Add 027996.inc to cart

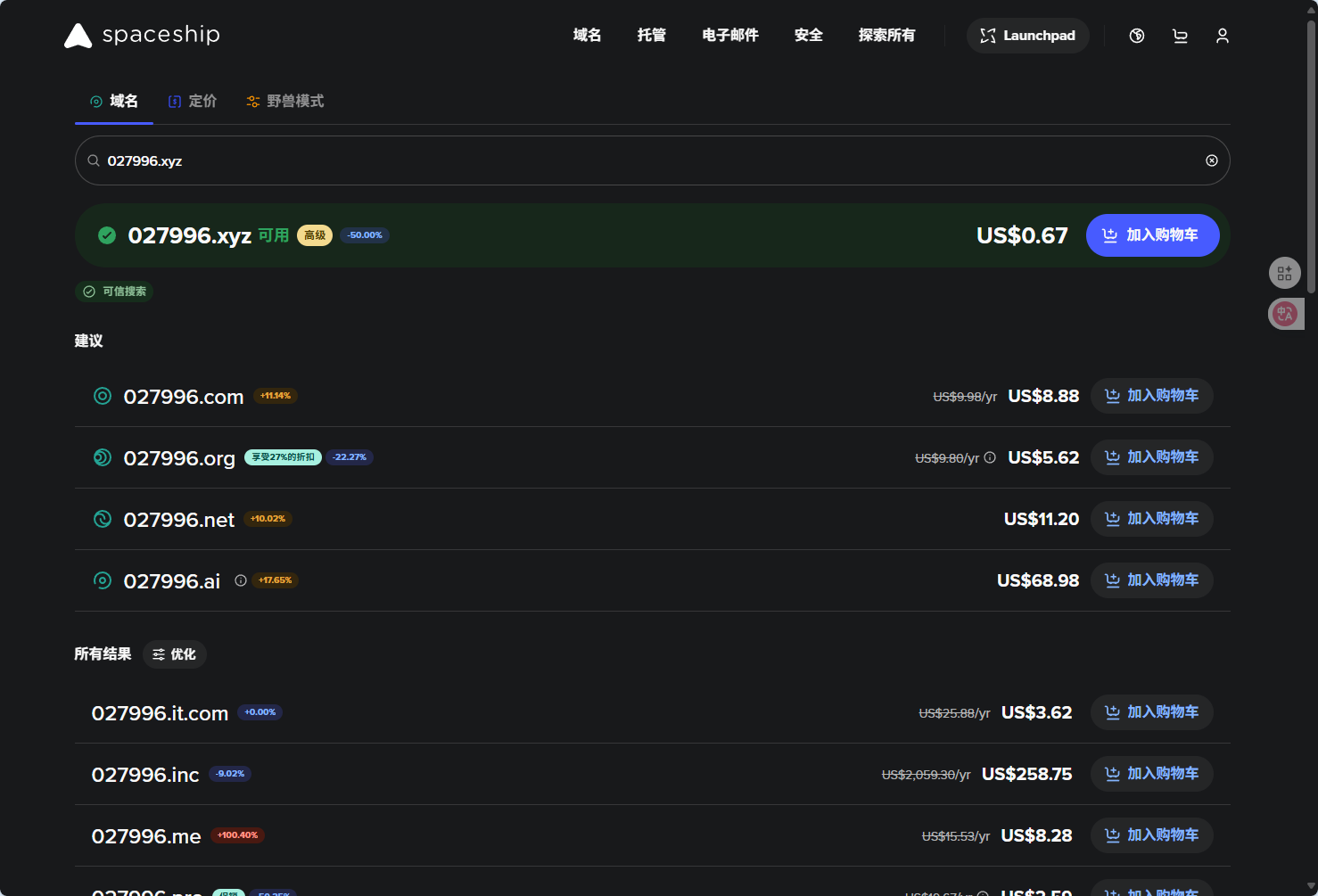click(1151, 774)
